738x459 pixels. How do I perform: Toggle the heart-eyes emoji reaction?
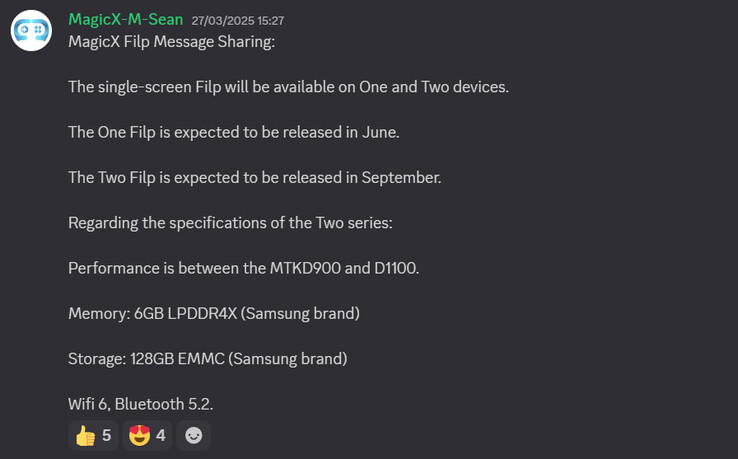(x=146, y=436)
